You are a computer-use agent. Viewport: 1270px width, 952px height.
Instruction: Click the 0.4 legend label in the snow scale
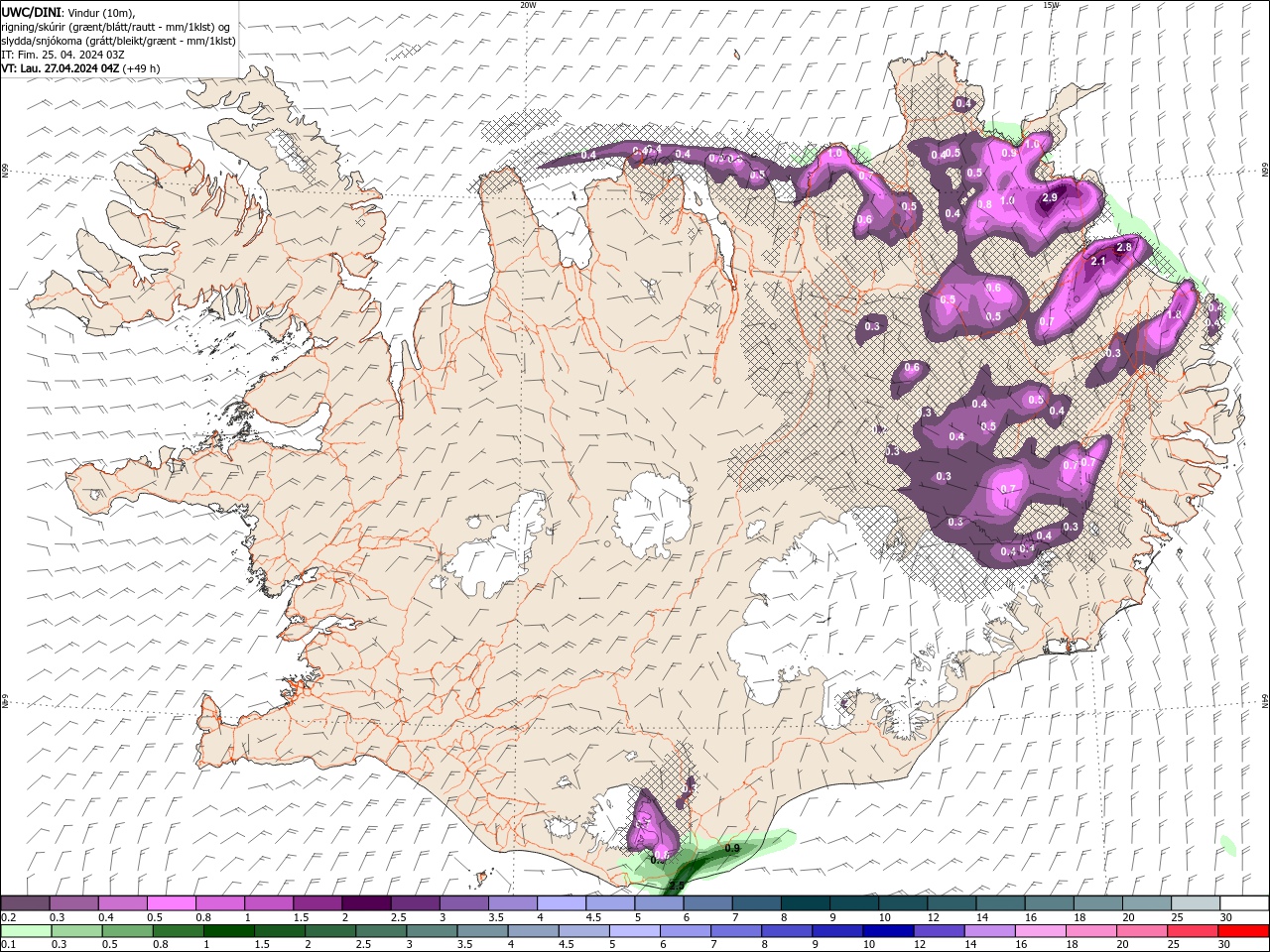[x=106, y=917]
